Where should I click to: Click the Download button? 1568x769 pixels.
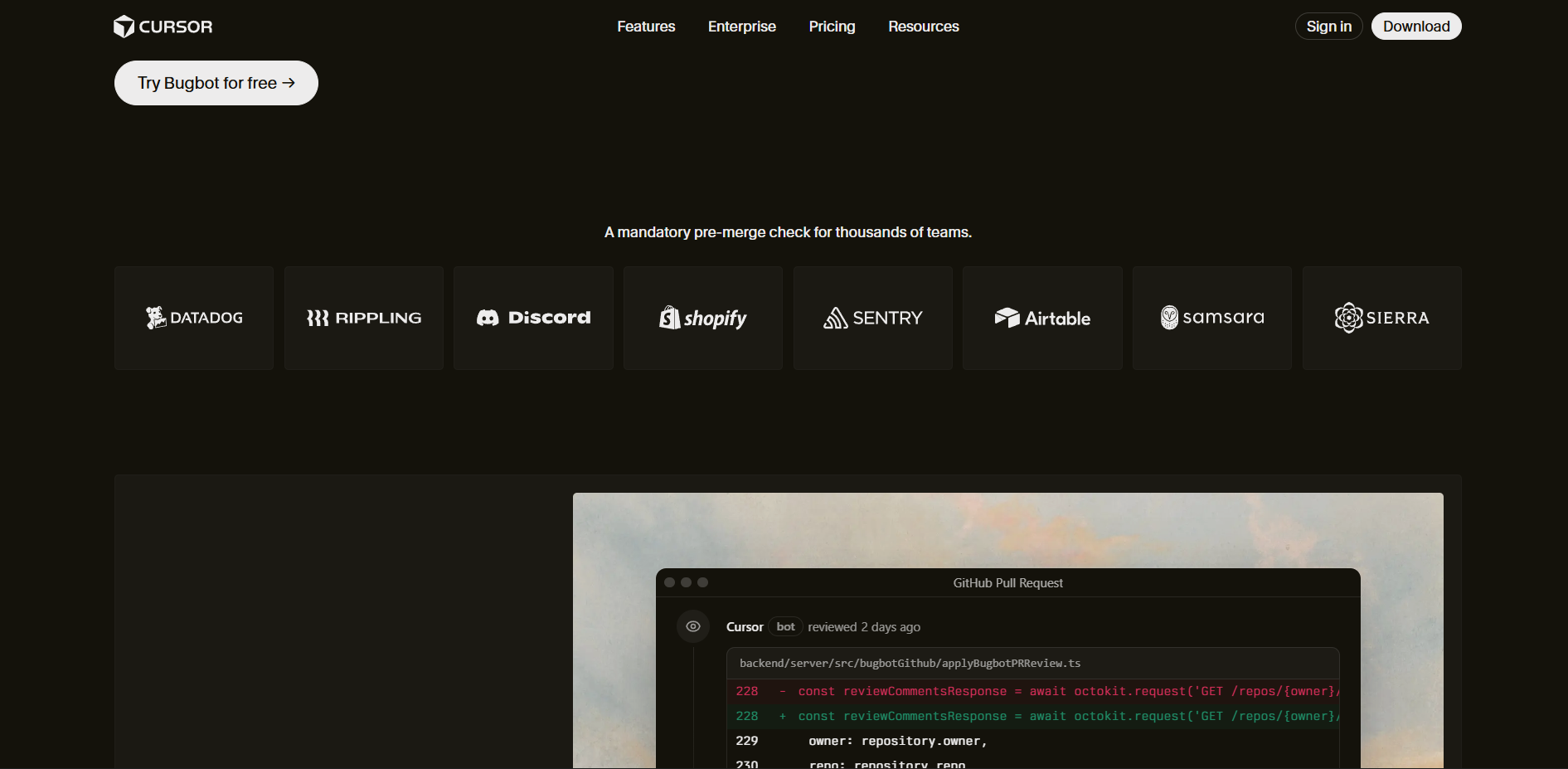(x=1415, y=27)
